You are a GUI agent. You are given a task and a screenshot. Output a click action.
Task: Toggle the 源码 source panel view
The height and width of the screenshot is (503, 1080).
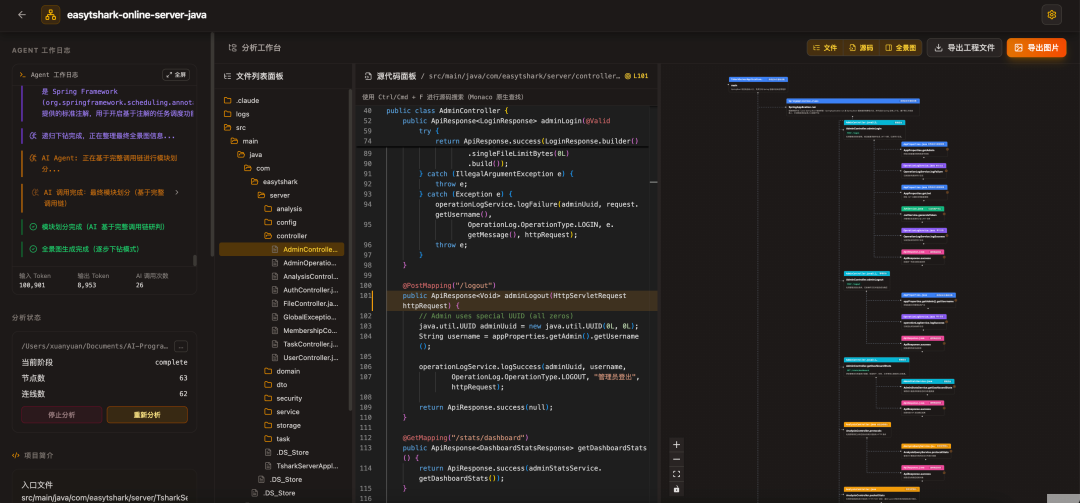coord(860,47)
